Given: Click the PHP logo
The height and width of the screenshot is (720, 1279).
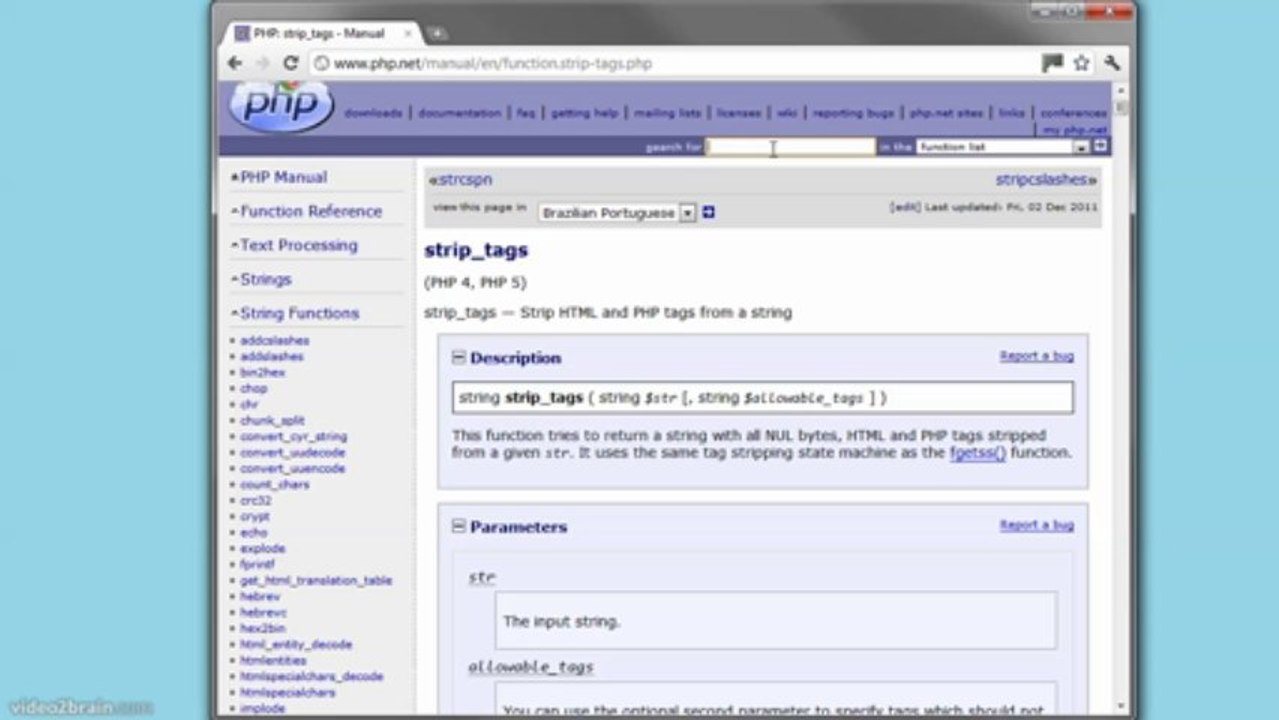Looking at the screenshot, I should tap(281, 106).
